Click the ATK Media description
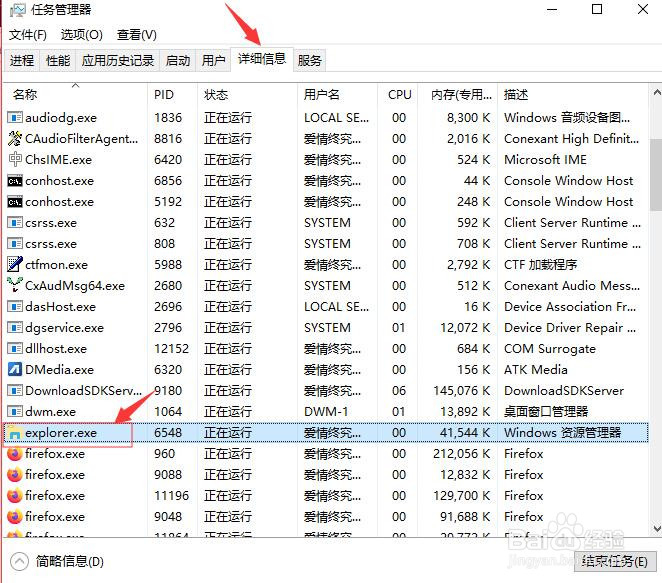Viewport: 662px width, 583px height. click(x=536, y=369)
